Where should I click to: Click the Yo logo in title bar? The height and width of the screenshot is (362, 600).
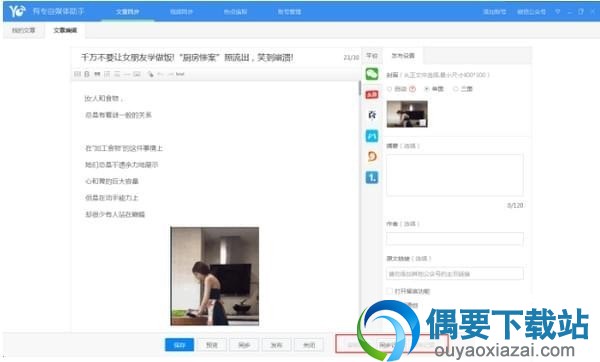(17, 11)
